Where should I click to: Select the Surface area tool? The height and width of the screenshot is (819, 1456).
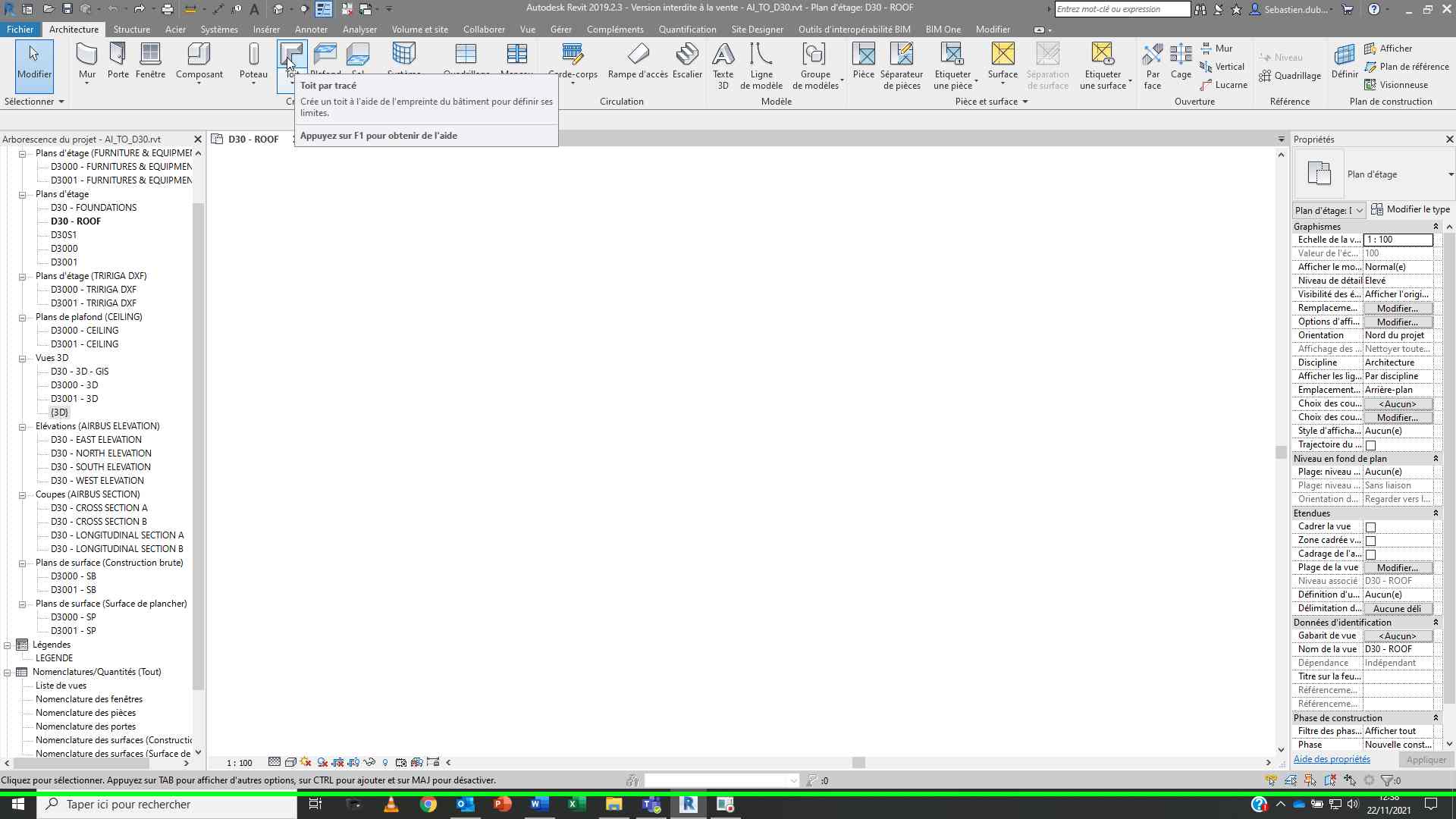point(1003,62)
